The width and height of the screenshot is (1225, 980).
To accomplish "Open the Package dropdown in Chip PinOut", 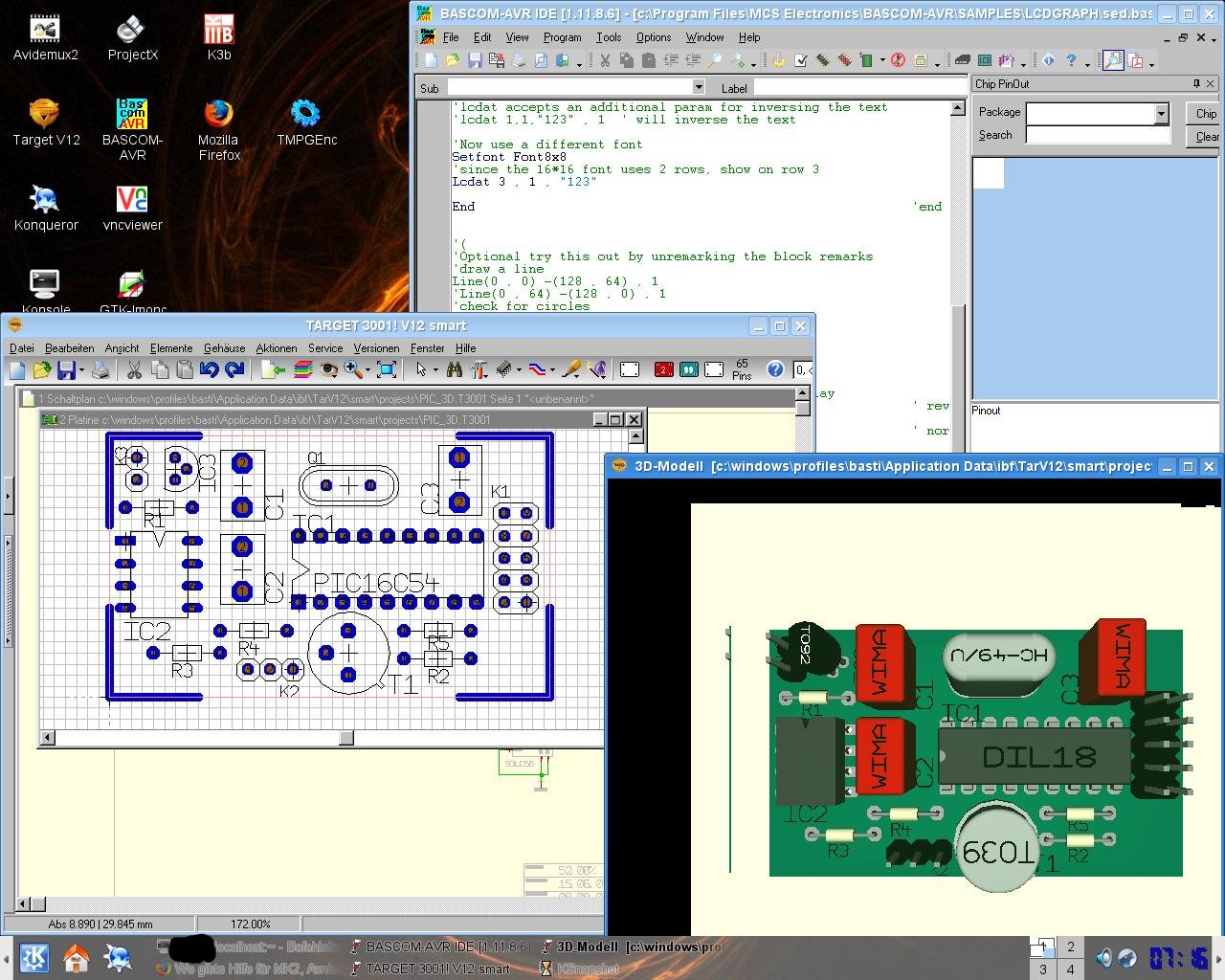I will [1161, 113].
